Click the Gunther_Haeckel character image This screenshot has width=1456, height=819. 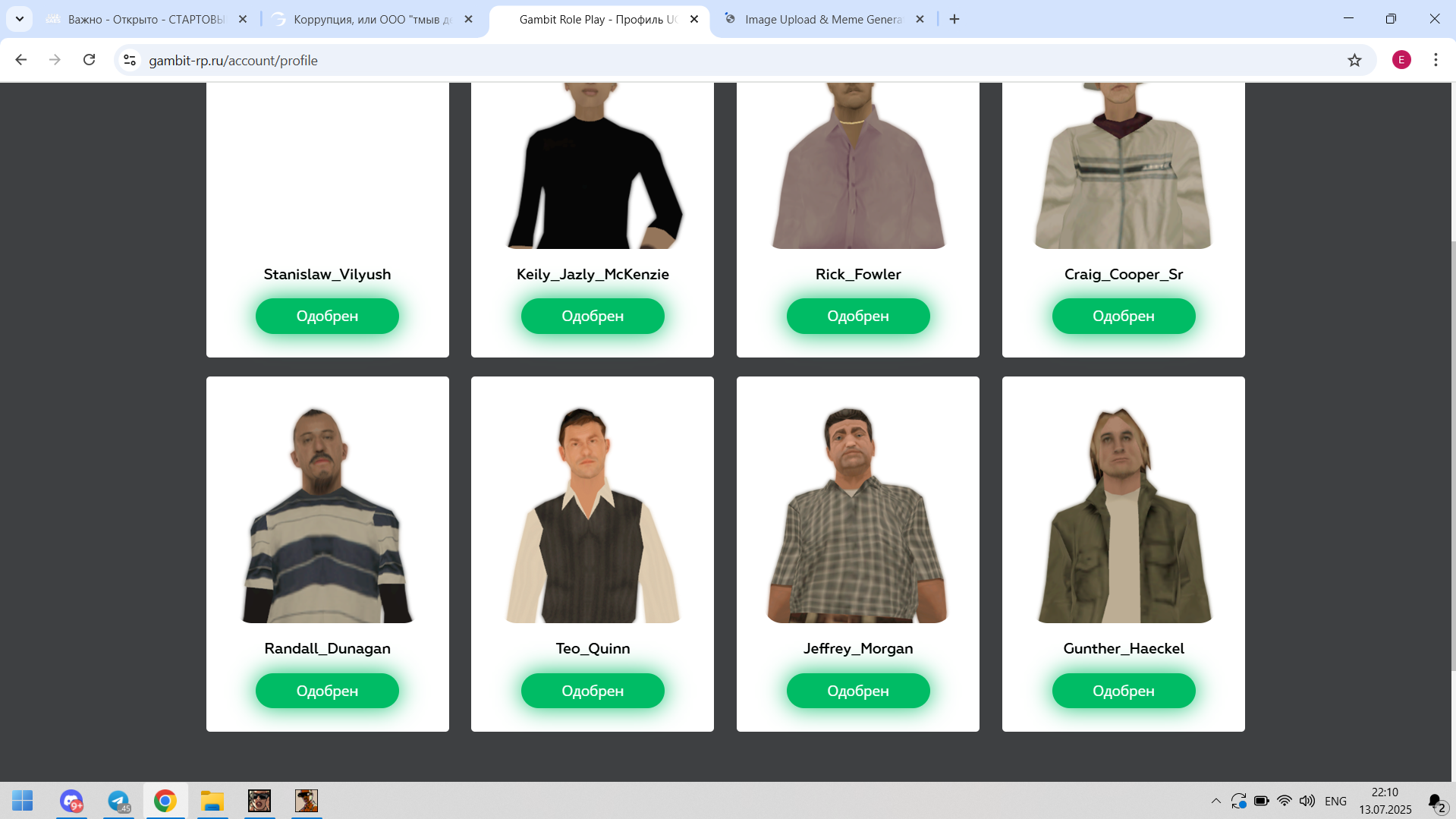[x=1124, y=515]
